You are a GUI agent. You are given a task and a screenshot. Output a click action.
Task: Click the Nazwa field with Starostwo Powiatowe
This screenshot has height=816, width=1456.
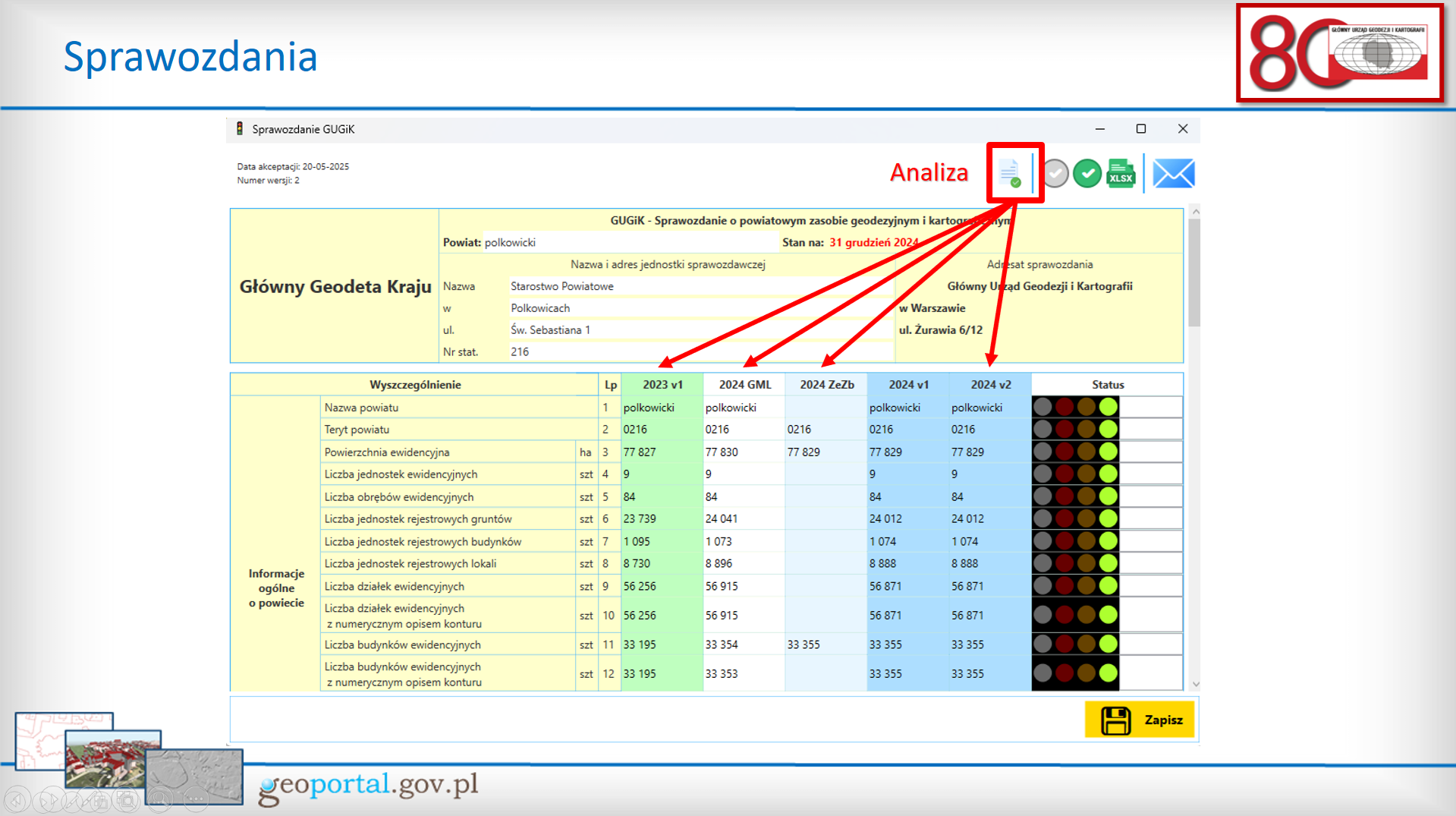pyautogui.click(x=698, y=287)
